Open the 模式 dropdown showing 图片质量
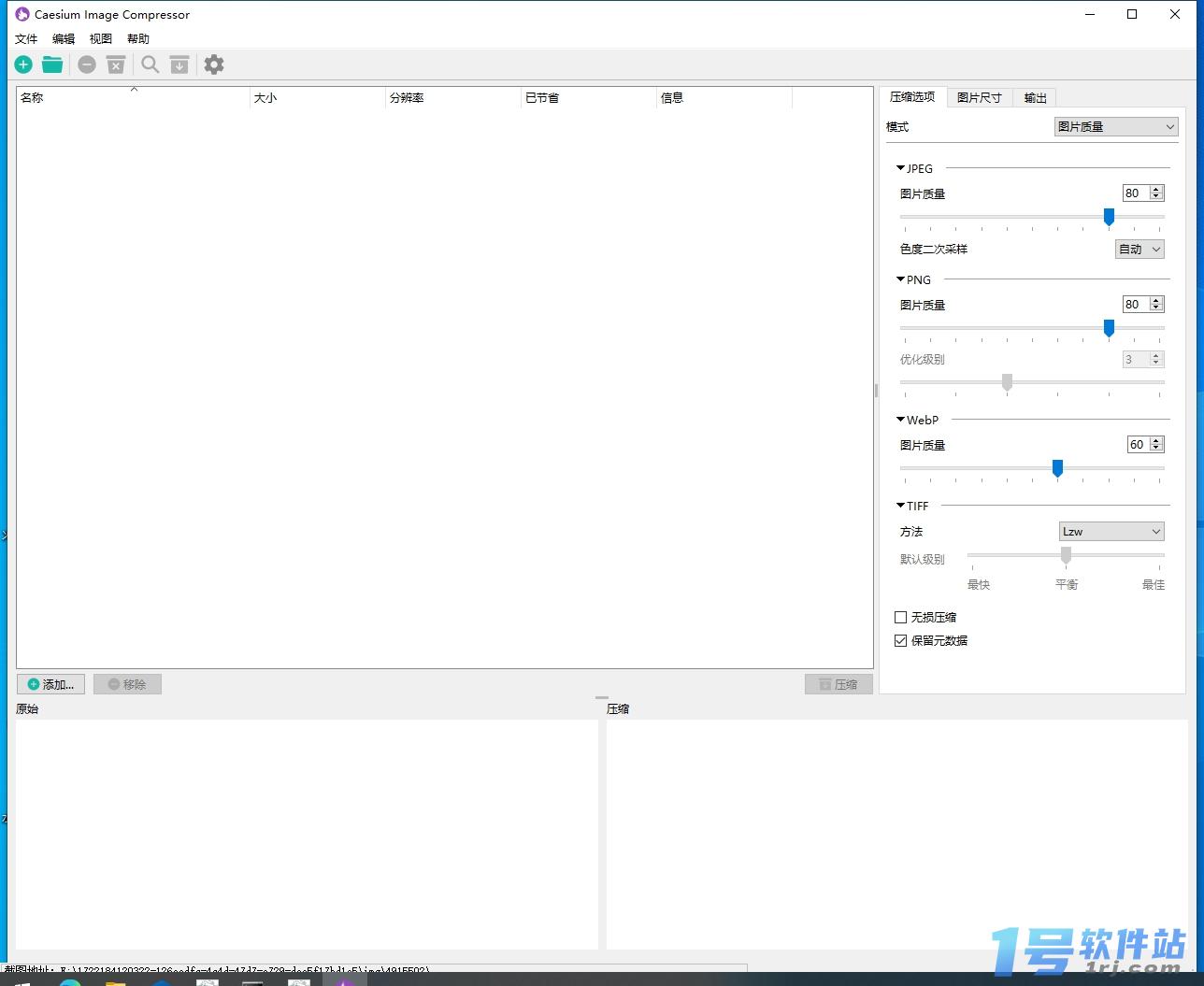The image size is (1204, 986). click(1116, 127)
